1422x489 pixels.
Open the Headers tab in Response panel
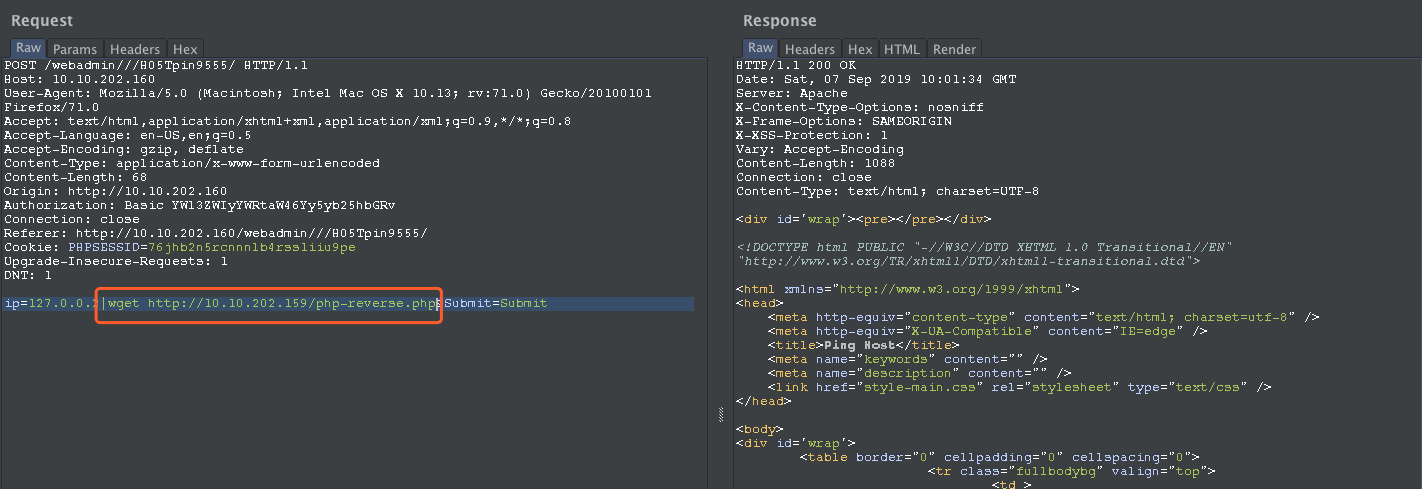pos(809,49)
